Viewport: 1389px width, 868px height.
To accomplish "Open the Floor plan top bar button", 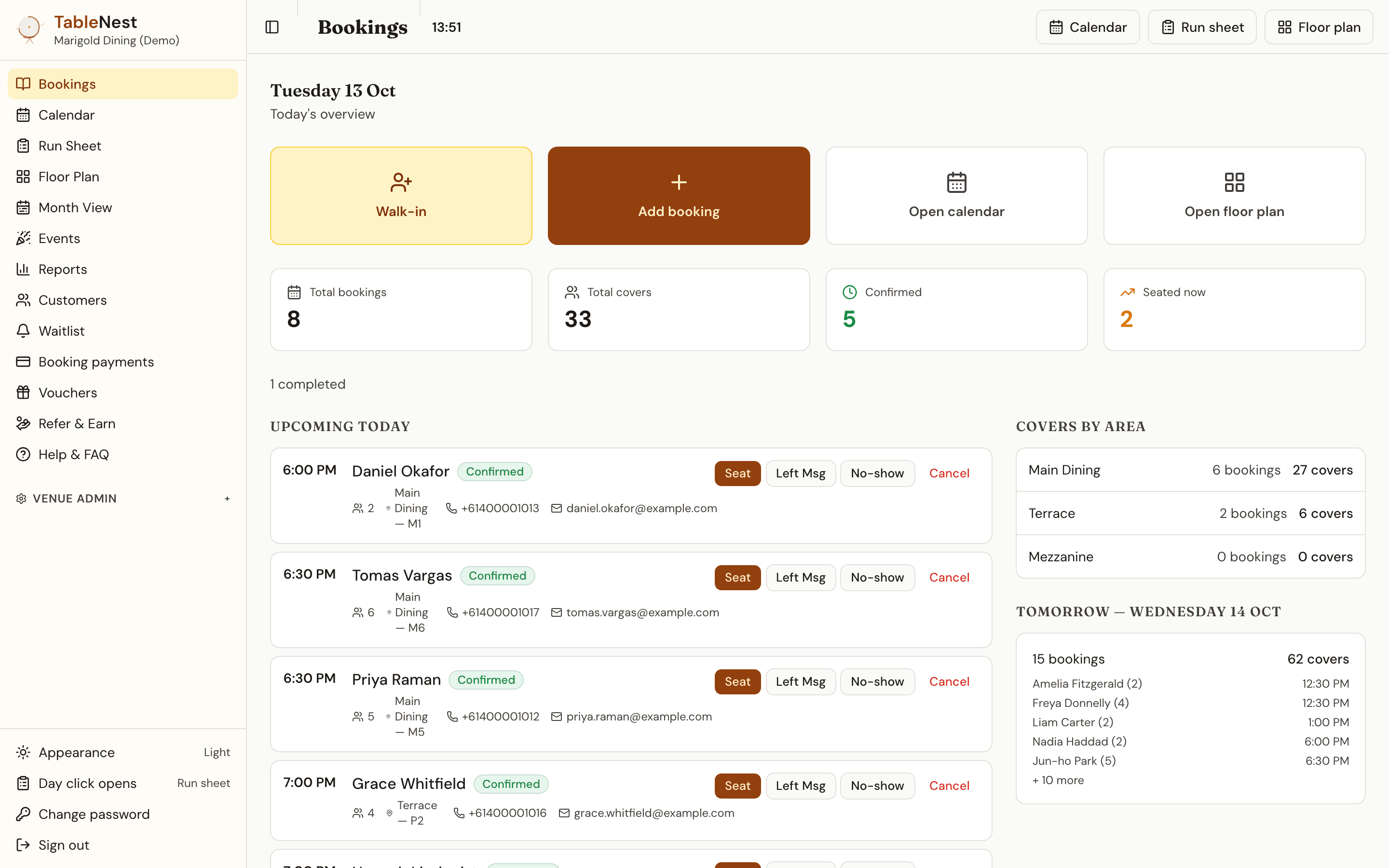I will tap(1319, 27).
